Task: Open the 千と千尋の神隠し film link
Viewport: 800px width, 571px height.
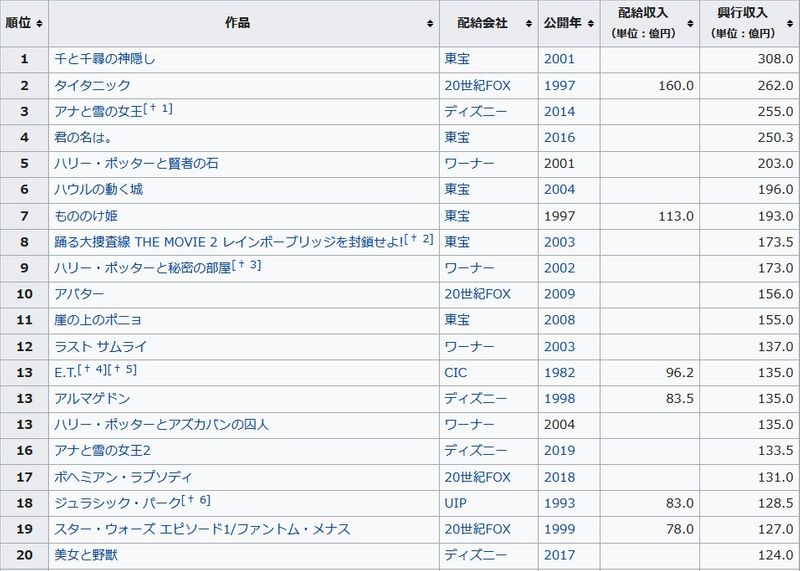Action: (x=104, y=59)
